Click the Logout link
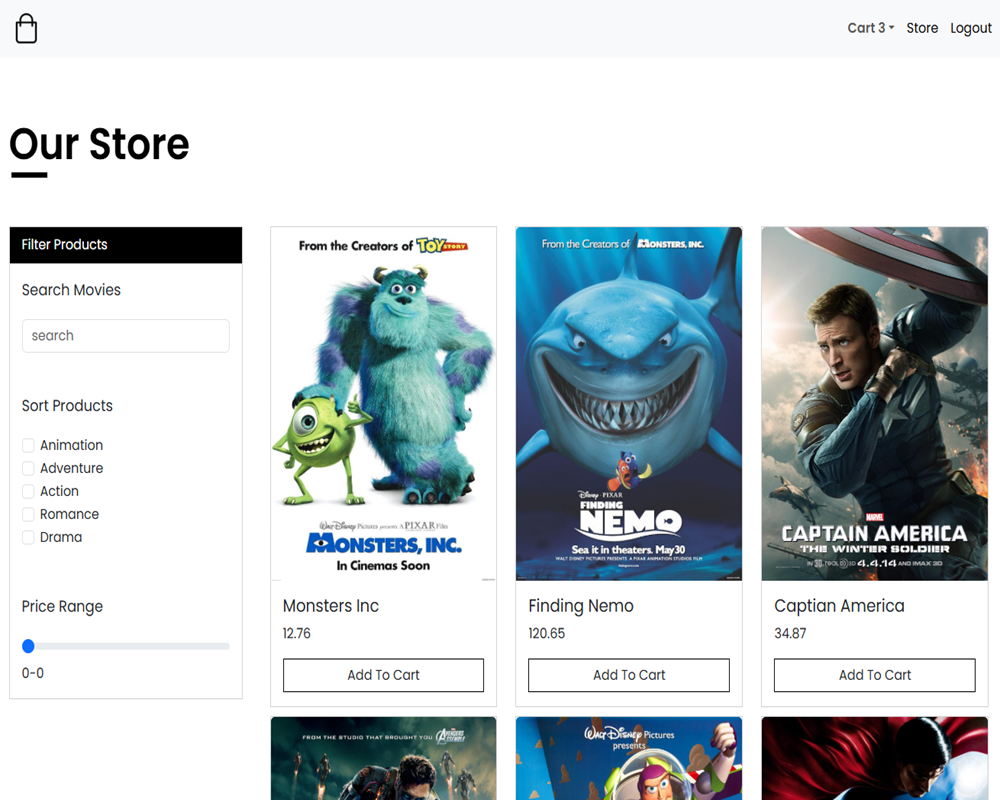The width and height of the screenshot is (1000, 800). click(971, 28)
